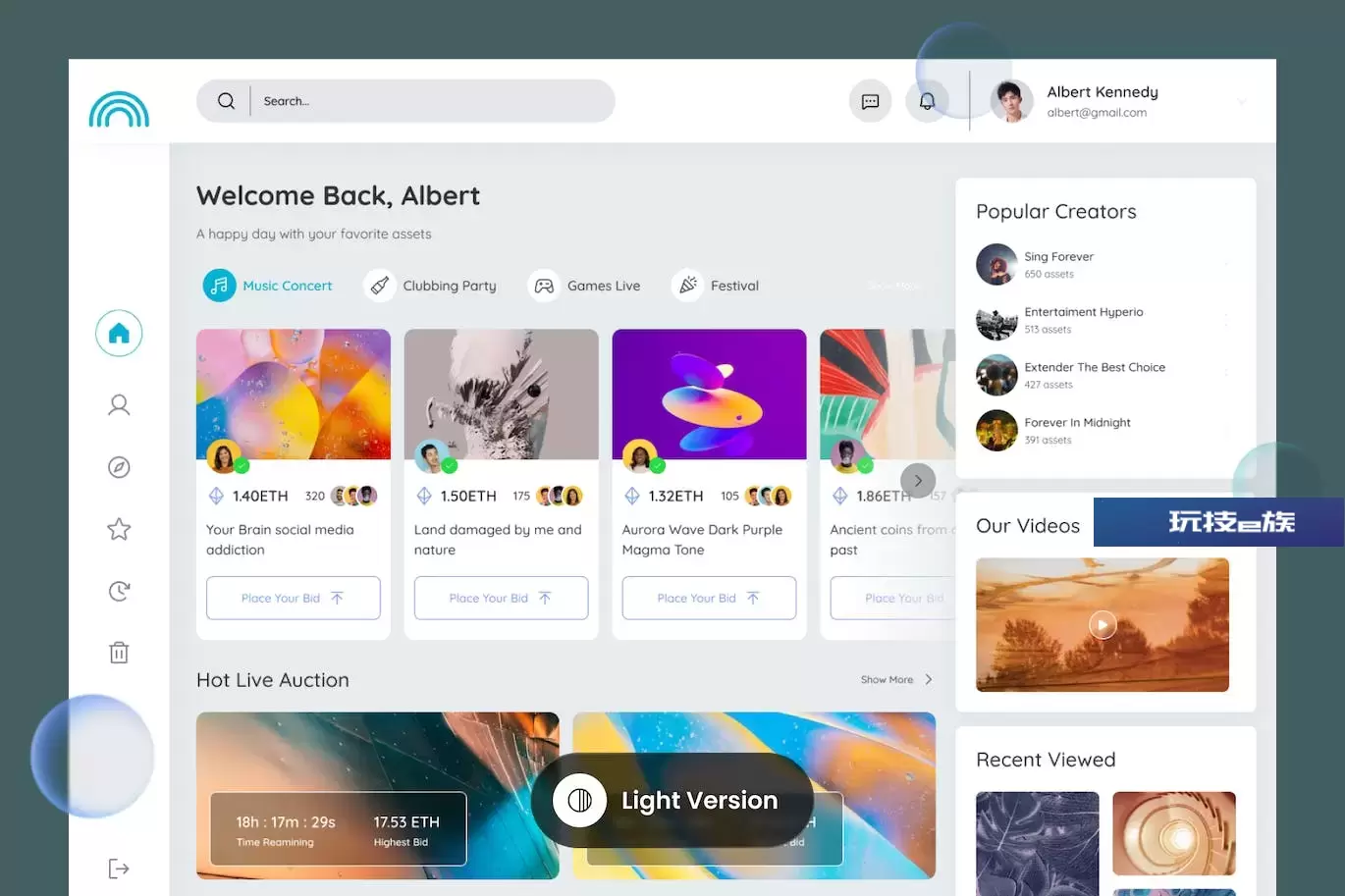1345x896 pixels.
Task: Open Land damaged by me artwork
Action: [x=502, y=394]
